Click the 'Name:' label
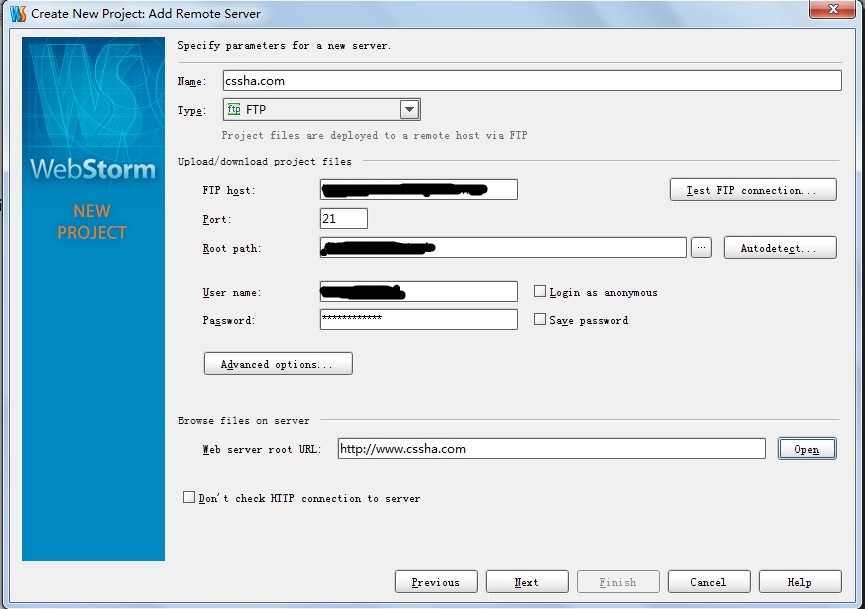 [x=191, y=81]
